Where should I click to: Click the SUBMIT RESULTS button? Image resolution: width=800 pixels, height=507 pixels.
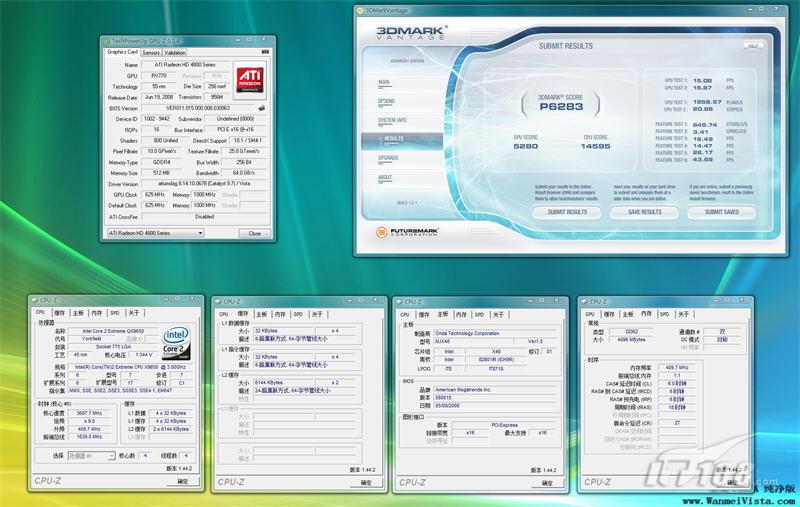567,212
